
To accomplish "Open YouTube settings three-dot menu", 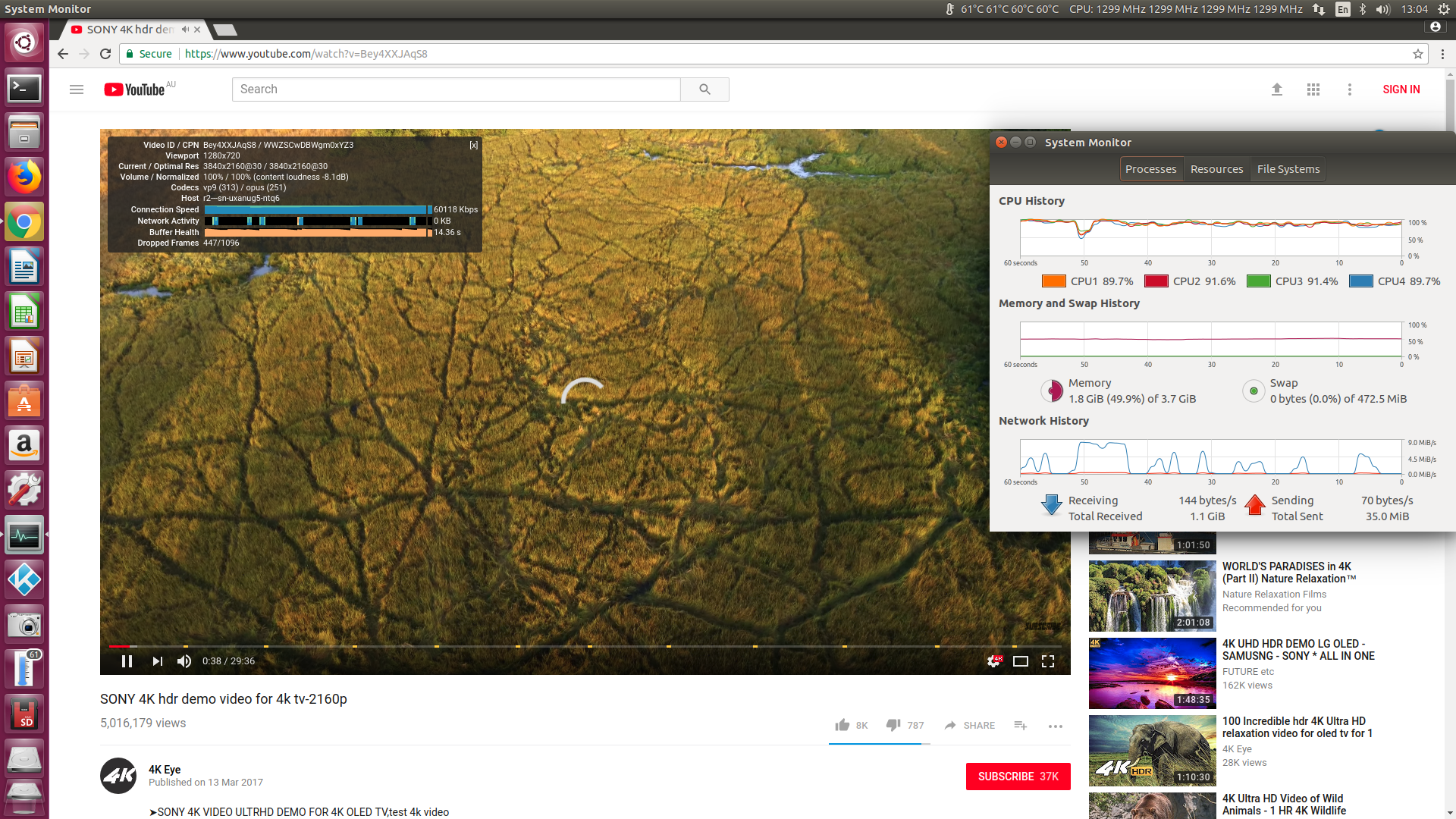I will pyautogui.click(x=1350, y=89).
